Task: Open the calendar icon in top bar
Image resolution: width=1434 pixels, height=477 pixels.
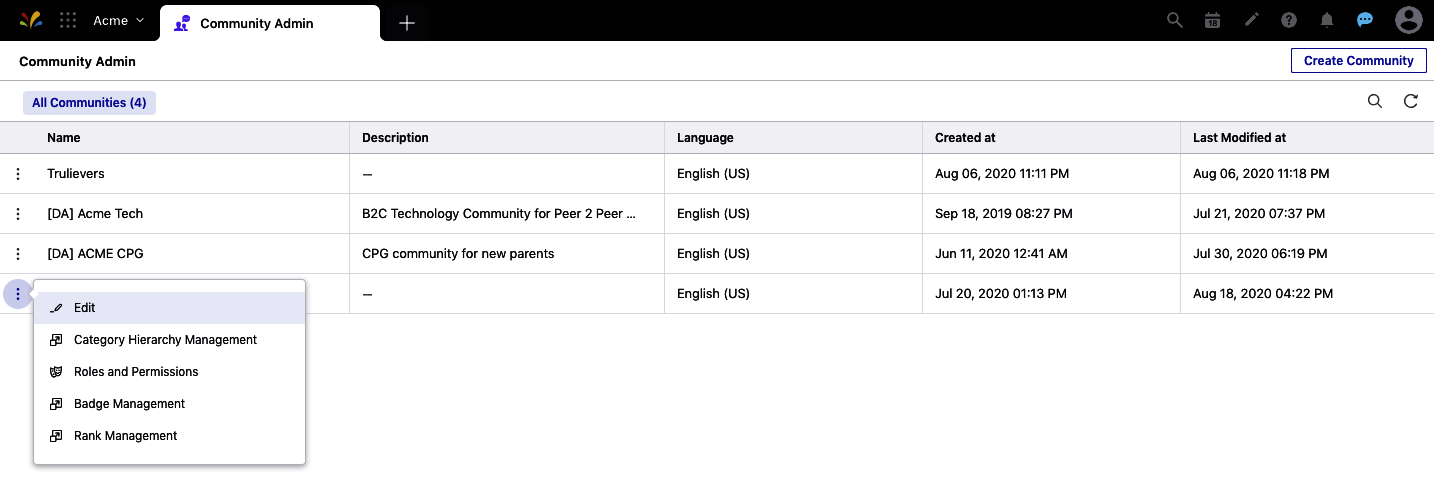Action: (1212, 20)
